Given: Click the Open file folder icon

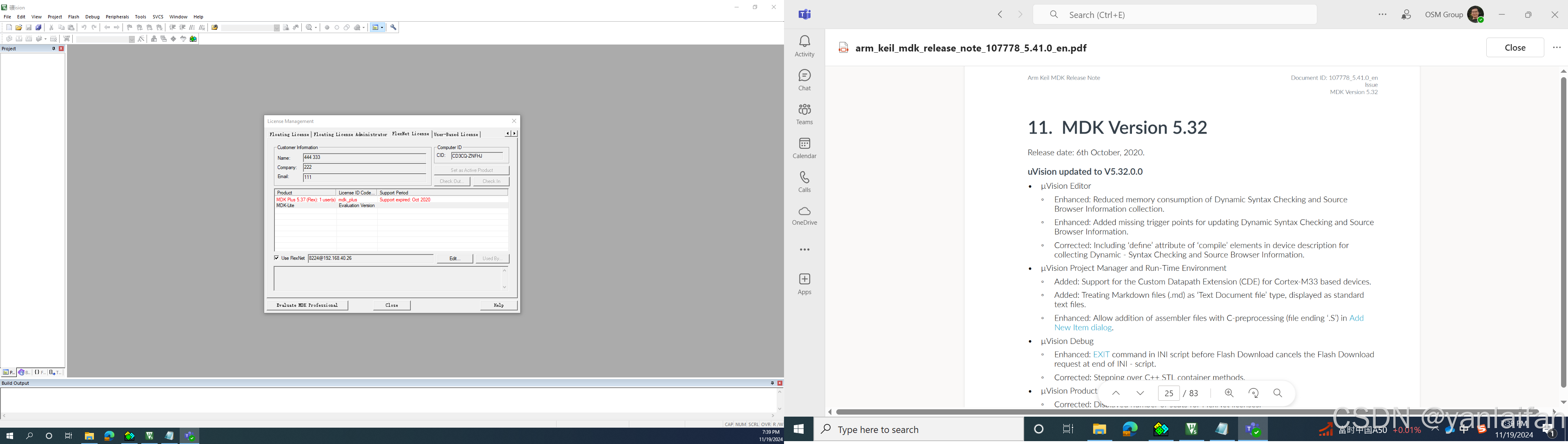Looking at the screenshot, I should pyautogui.click(x=19, y=27).
